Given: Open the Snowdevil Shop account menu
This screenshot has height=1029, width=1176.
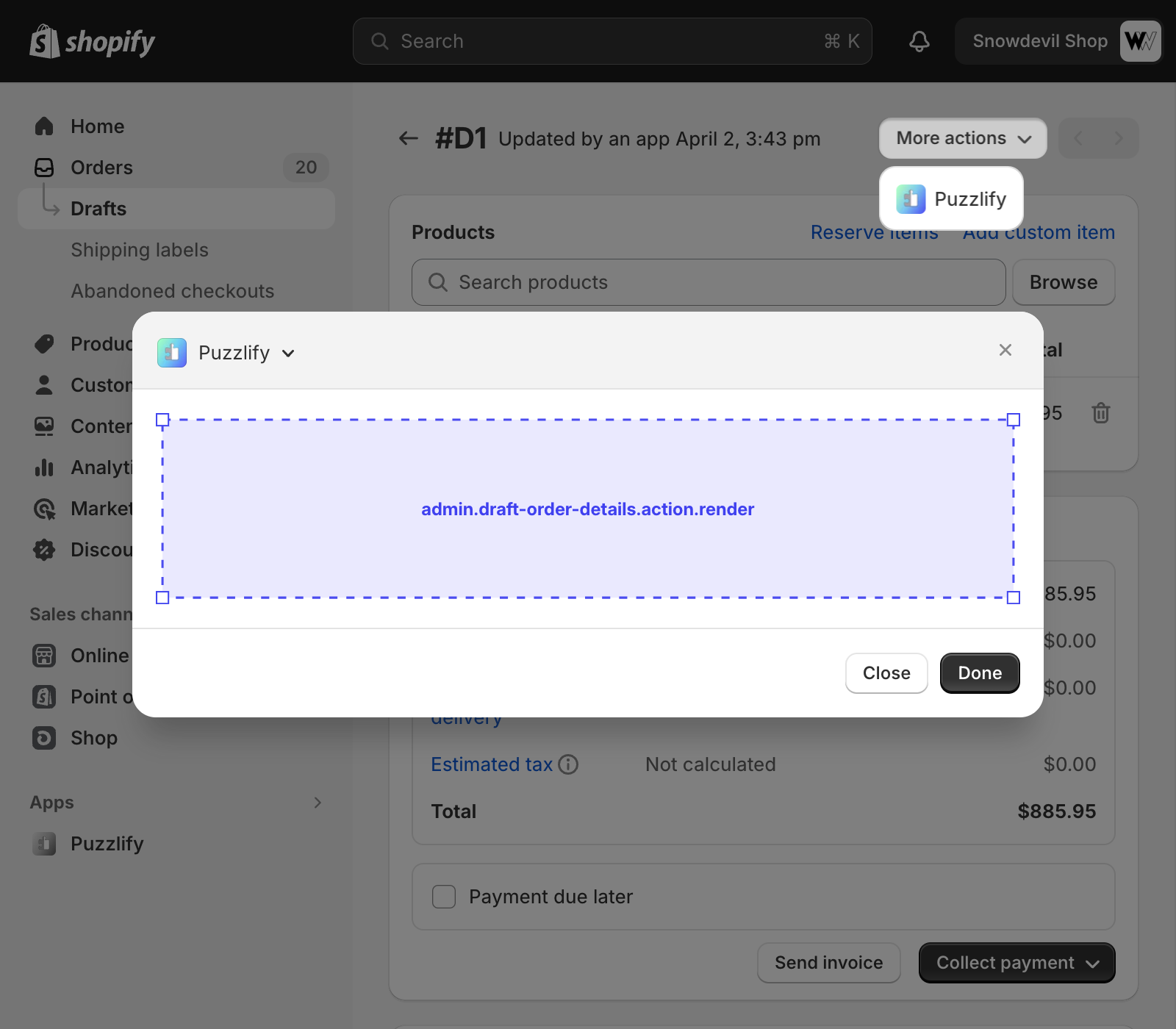Looking at the screenshot, I should 1058,41.
